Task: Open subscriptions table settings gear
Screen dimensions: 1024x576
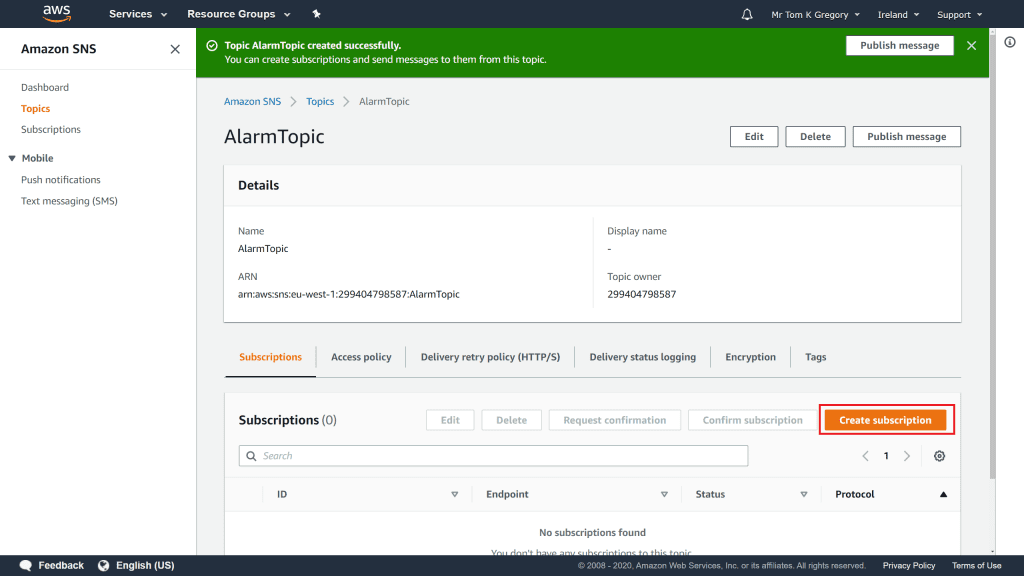Action: point(939,456)
